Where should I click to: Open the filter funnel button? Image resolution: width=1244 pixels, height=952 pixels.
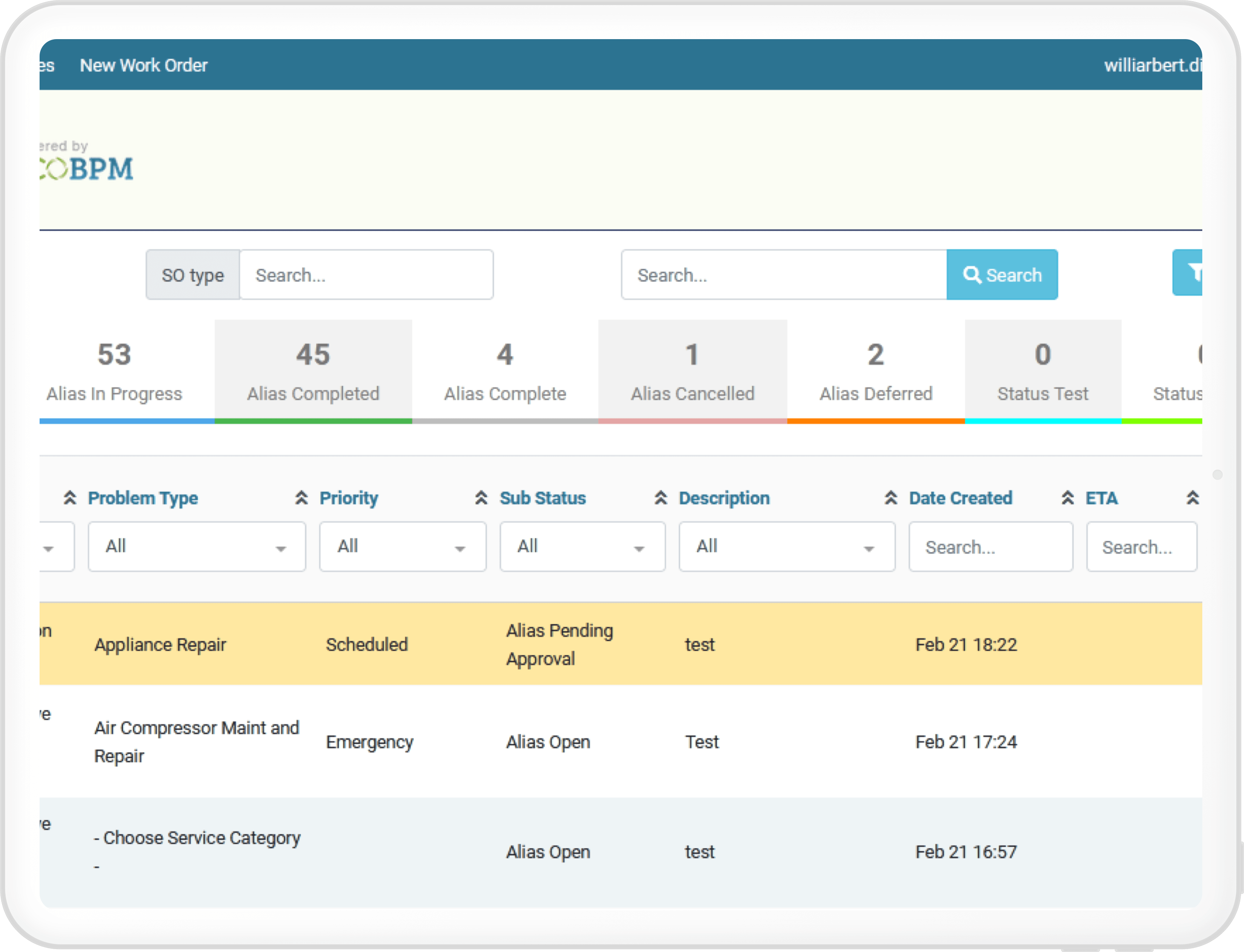pyautogui.click(x=1187, y=273)
